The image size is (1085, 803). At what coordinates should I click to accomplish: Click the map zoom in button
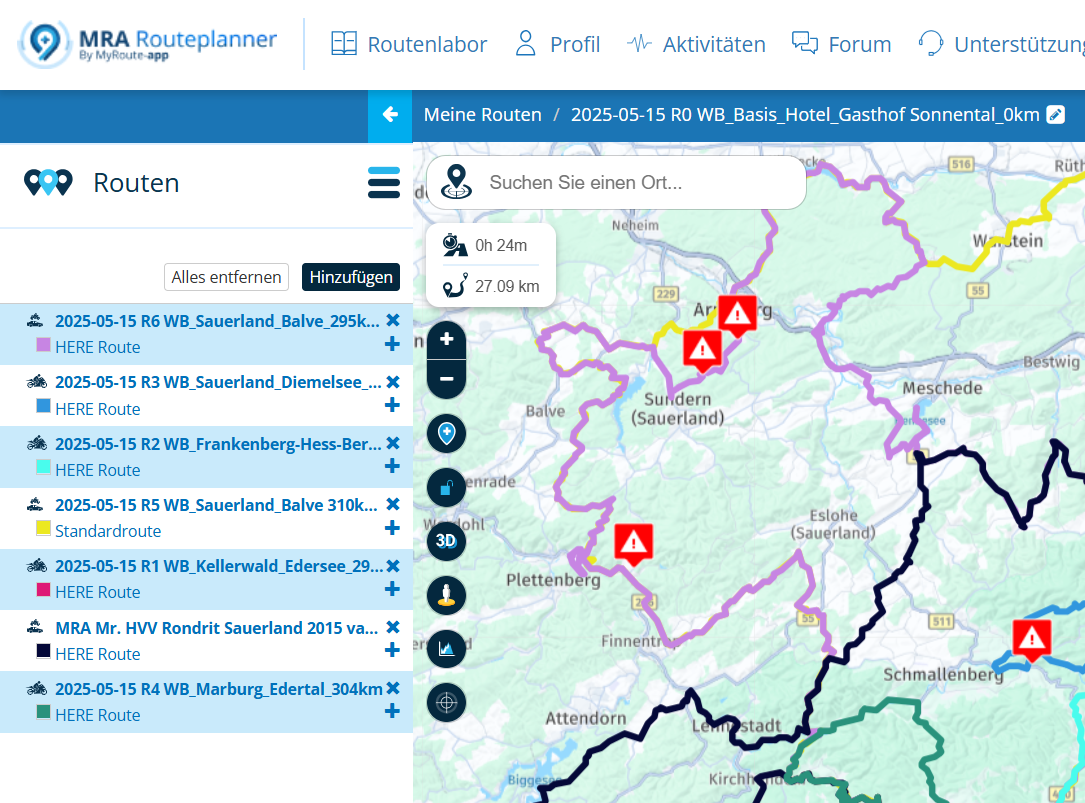[x=447, y=339]
